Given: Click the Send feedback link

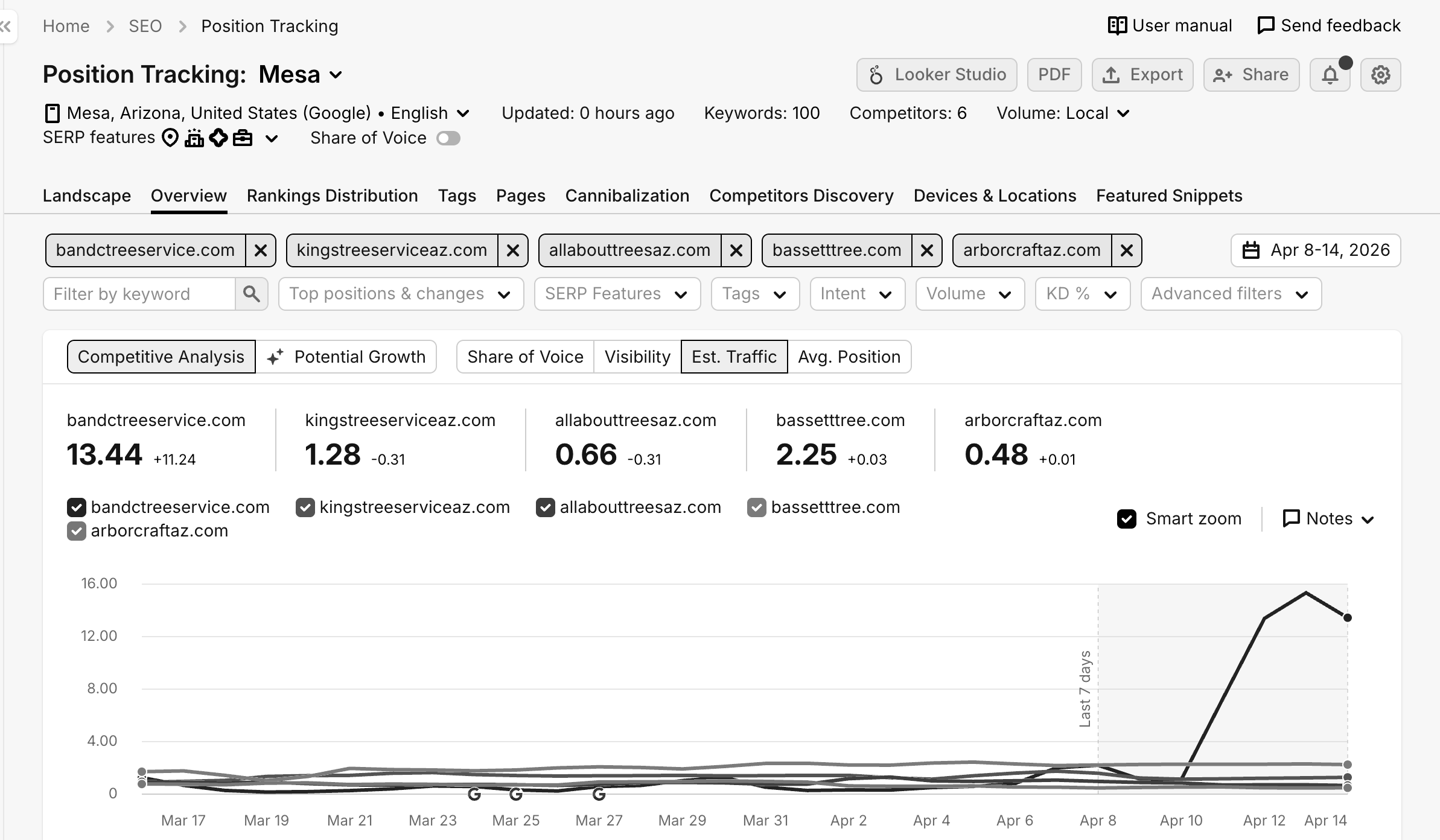Looking at the screenshot, I should point(1328,25).
